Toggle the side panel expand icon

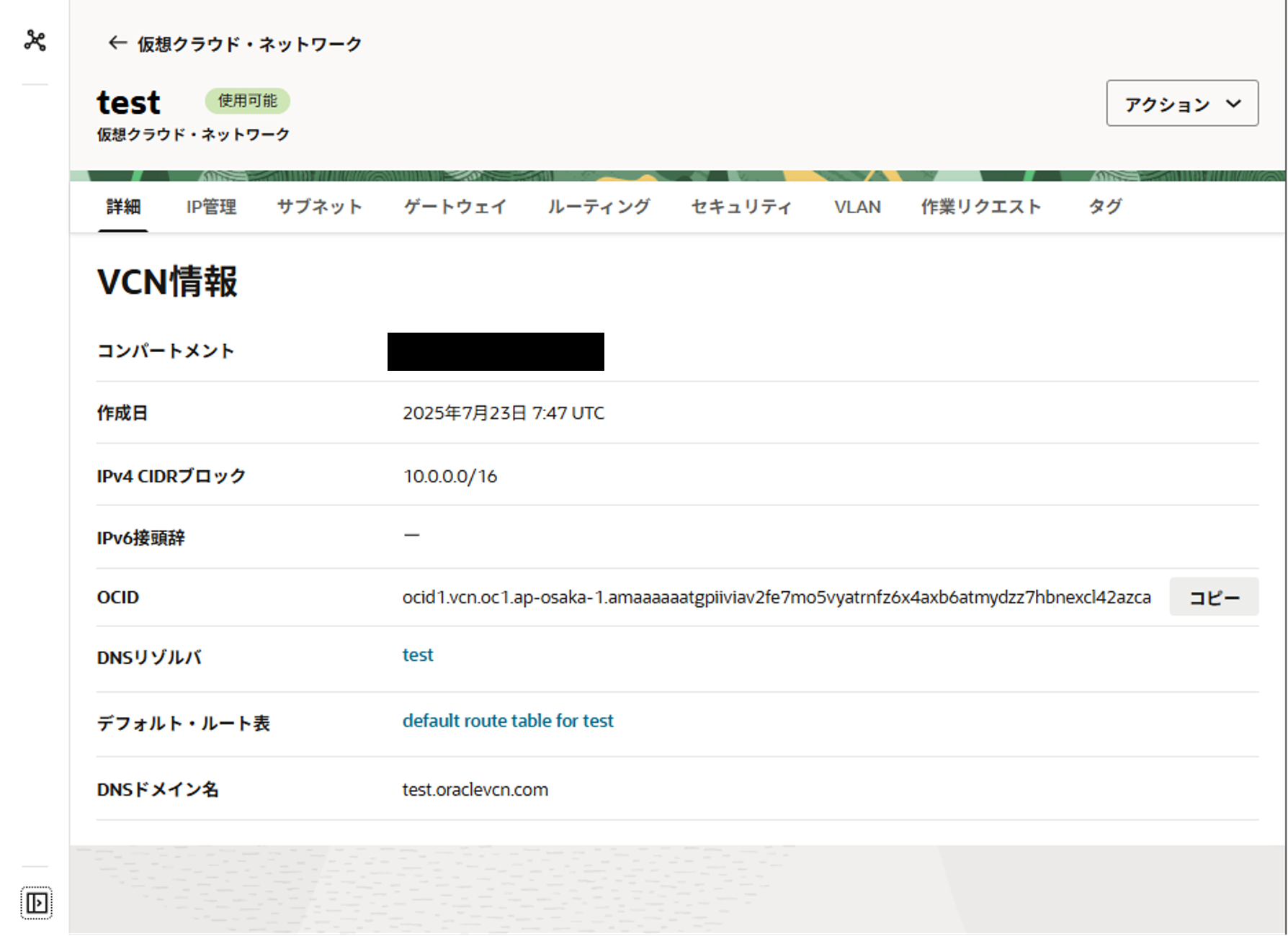[x=36, y=902]
